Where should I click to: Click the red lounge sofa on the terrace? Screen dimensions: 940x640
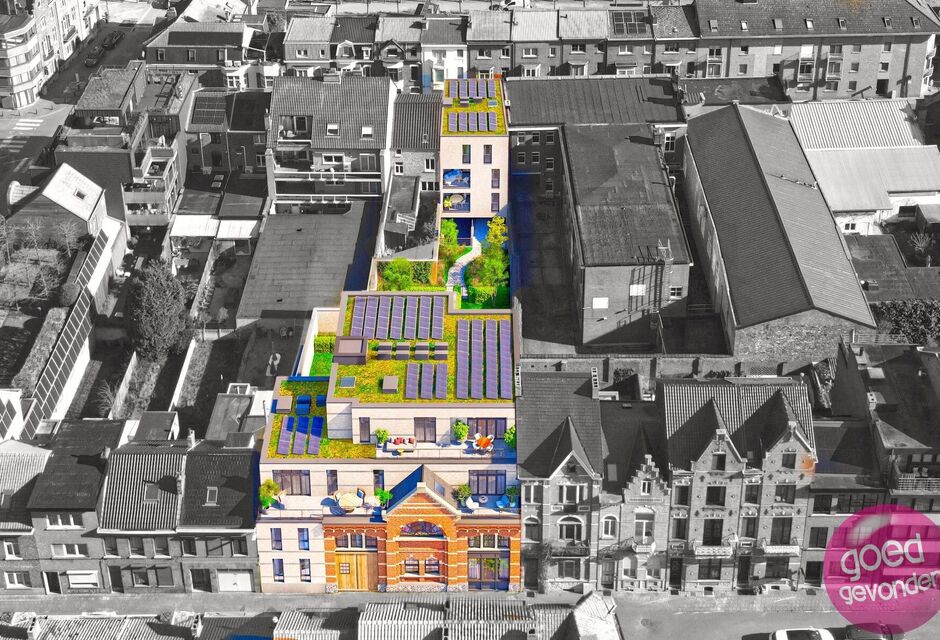click(x=402, y=442)
